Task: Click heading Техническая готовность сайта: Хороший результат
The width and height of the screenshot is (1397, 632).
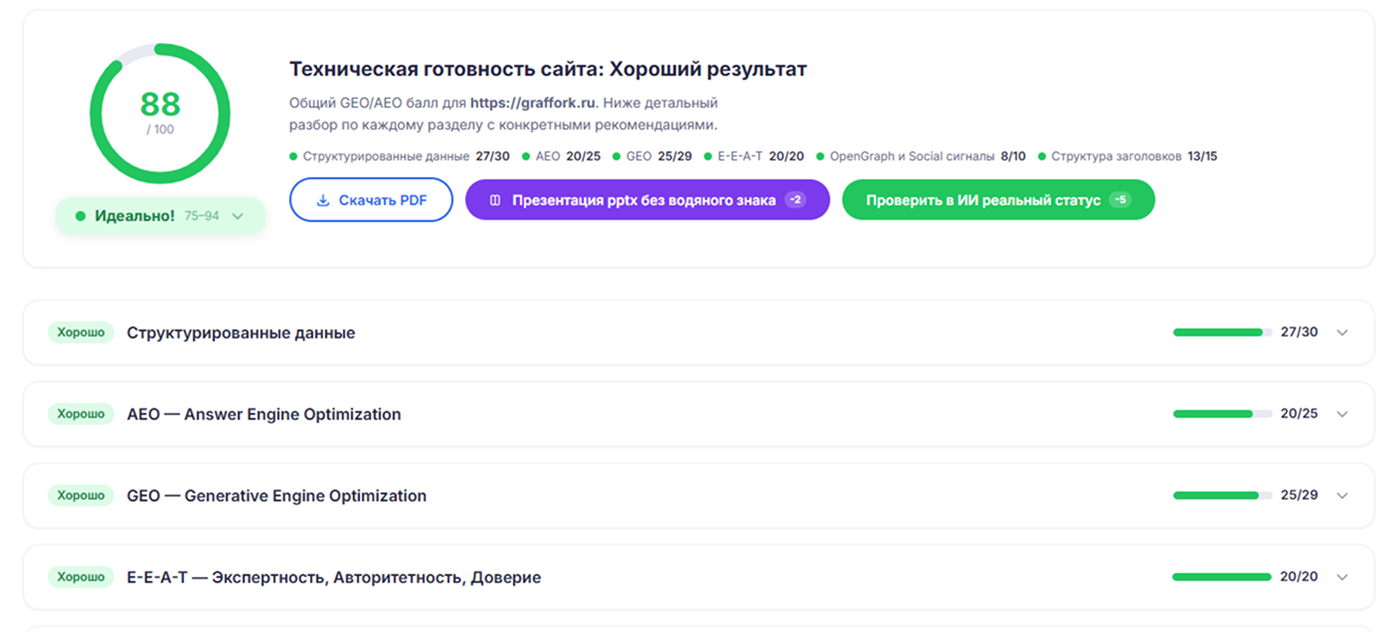Action: click(x=548, y=69)
